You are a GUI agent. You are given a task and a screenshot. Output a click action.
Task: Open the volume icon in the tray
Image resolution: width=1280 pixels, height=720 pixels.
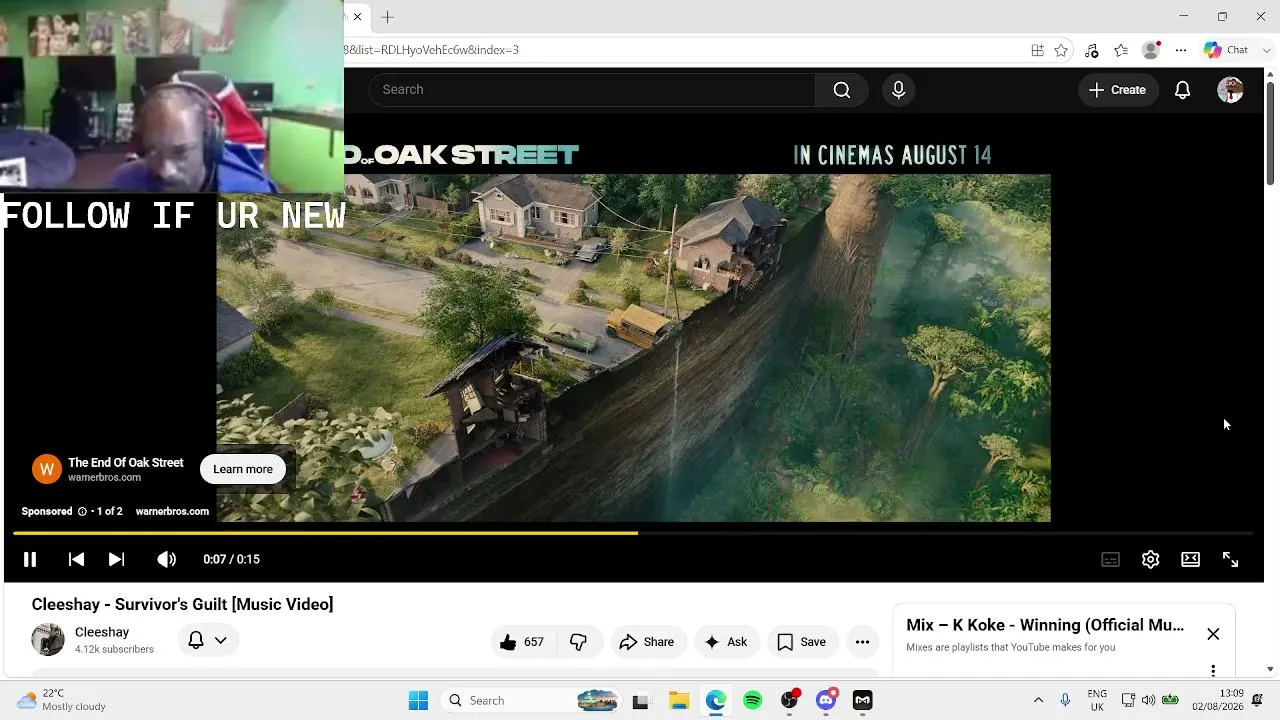click(1148, 701)
